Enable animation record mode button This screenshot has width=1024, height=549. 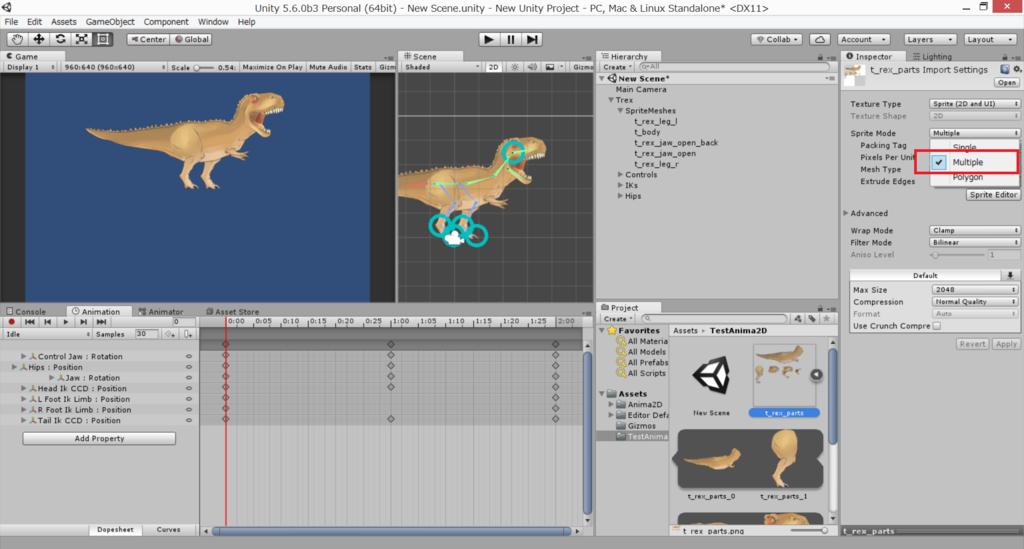[x=11, y=322]
